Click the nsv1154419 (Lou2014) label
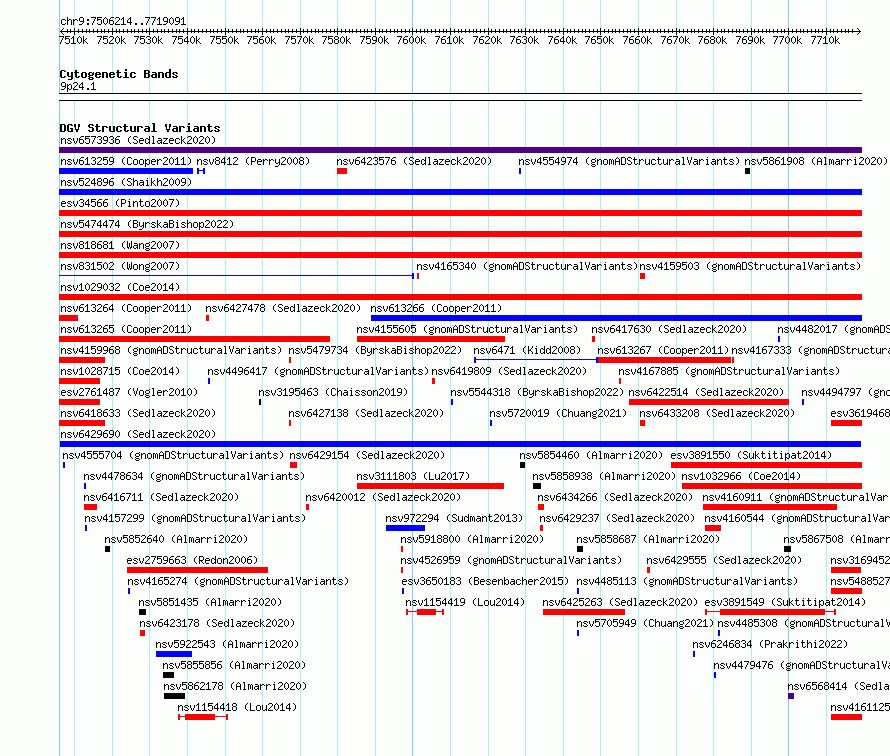The image size is (890, 756). tap(465, 602)
